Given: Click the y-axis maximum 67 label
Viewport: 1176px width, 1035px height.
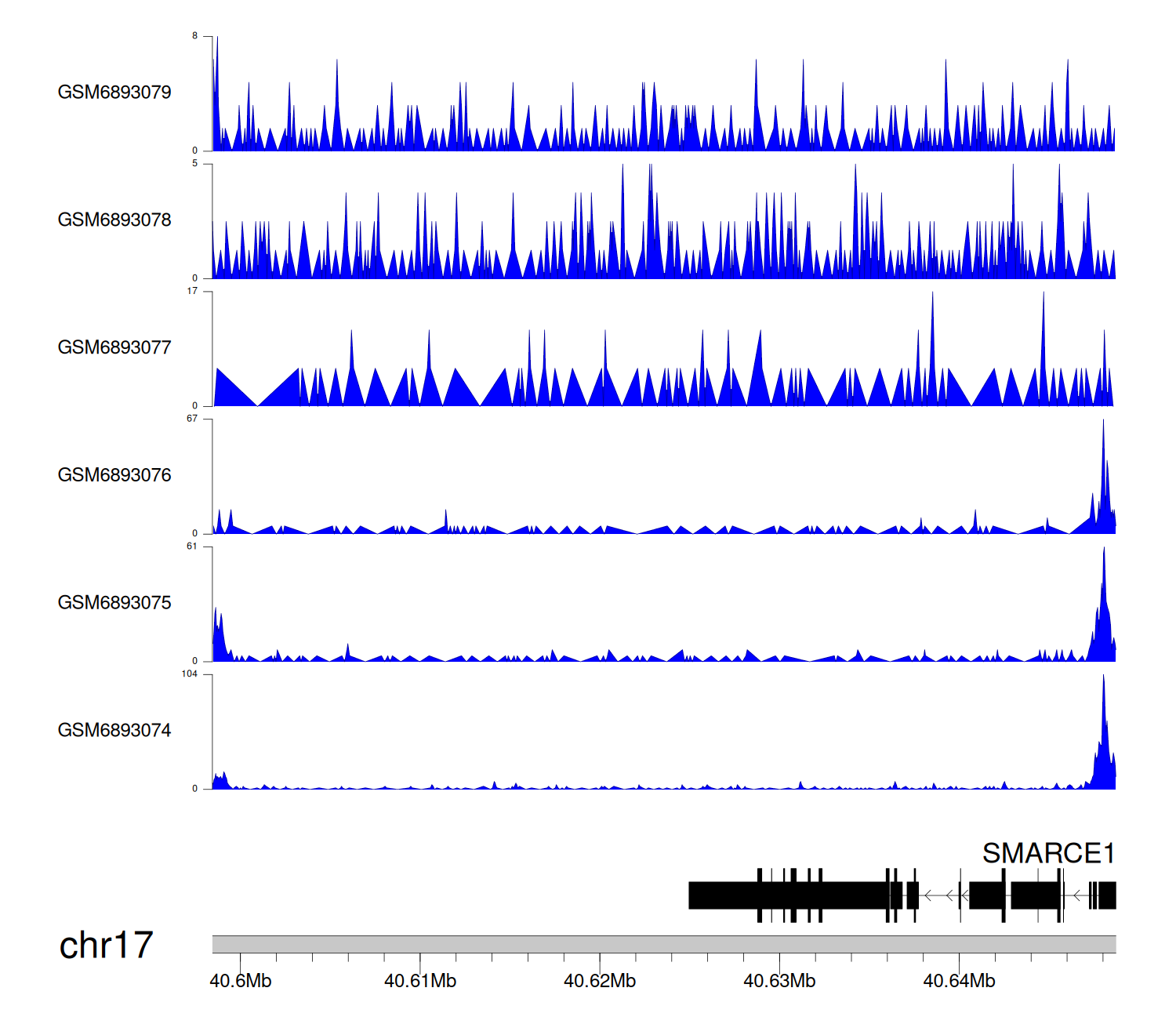Looking at the screenshot, I should point(192,419).
